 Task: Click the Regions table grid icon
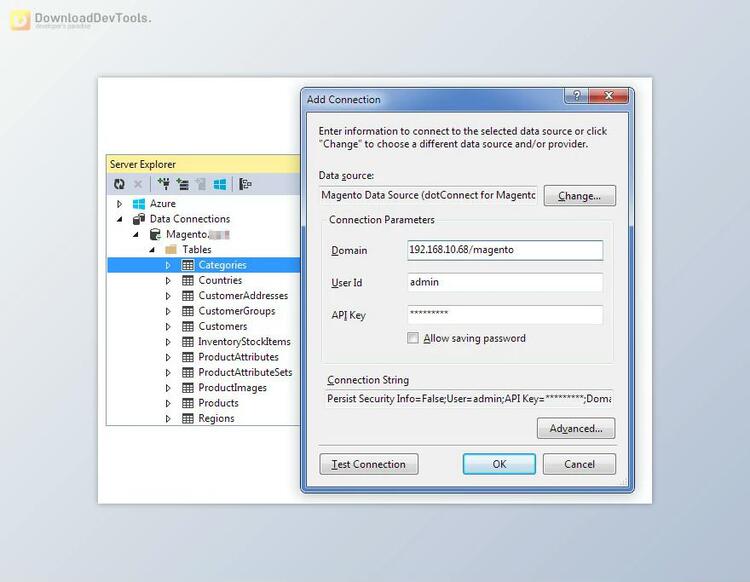(188, 418)
